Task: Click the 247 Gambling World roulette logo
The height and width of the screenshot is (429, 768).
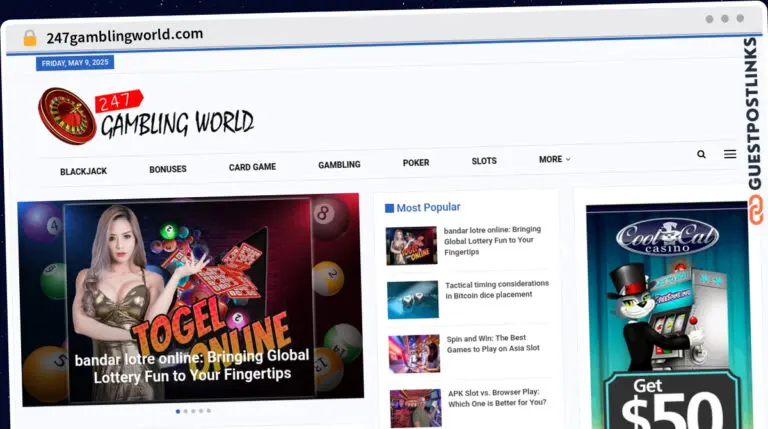Action: click(67, 116)
